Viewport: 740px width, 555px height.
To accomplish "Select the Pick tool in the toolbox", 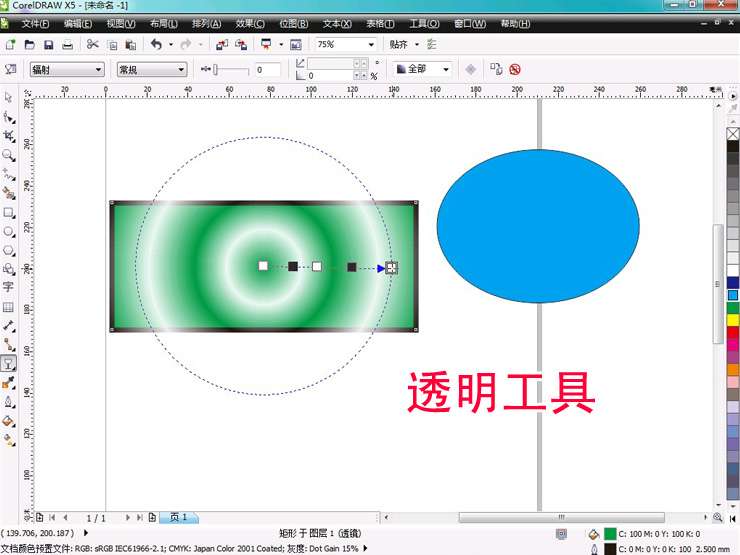I will (9, 98).
